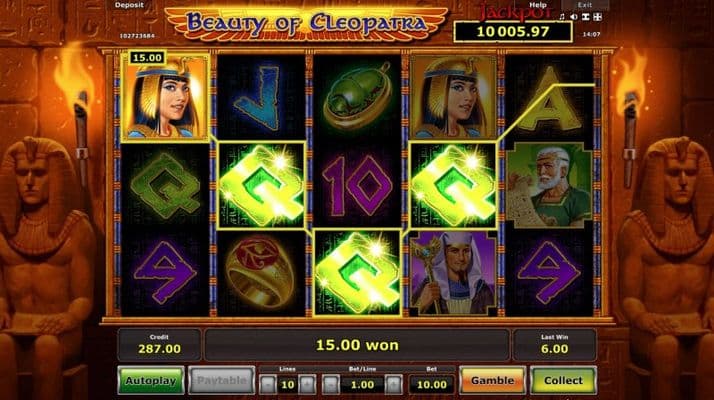Open the Paytable
This screenshot has height=400, width=714.
click(221, 380)
